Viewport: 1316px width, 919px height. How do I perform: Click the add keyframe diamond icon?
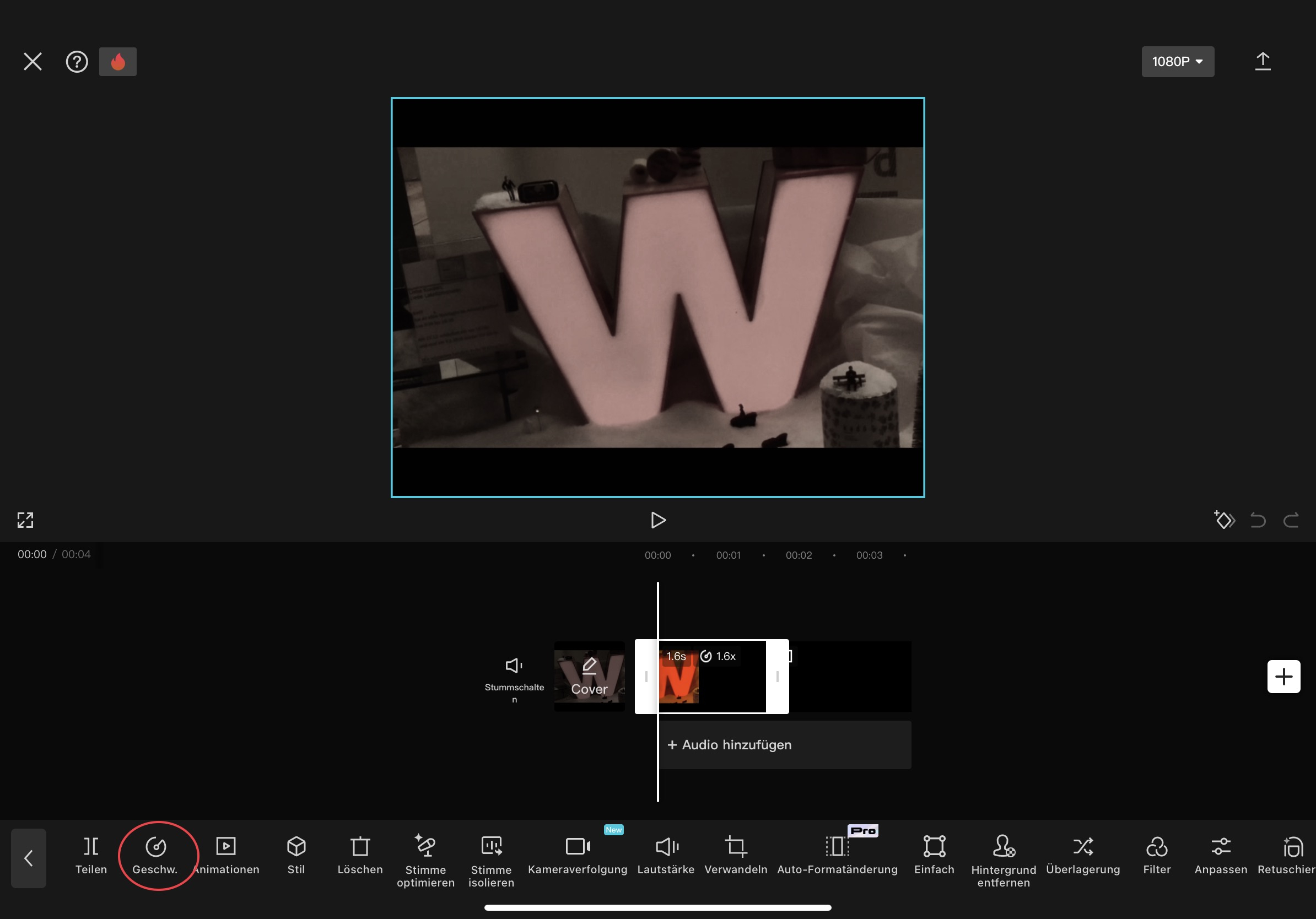[x=1225, y=520]
